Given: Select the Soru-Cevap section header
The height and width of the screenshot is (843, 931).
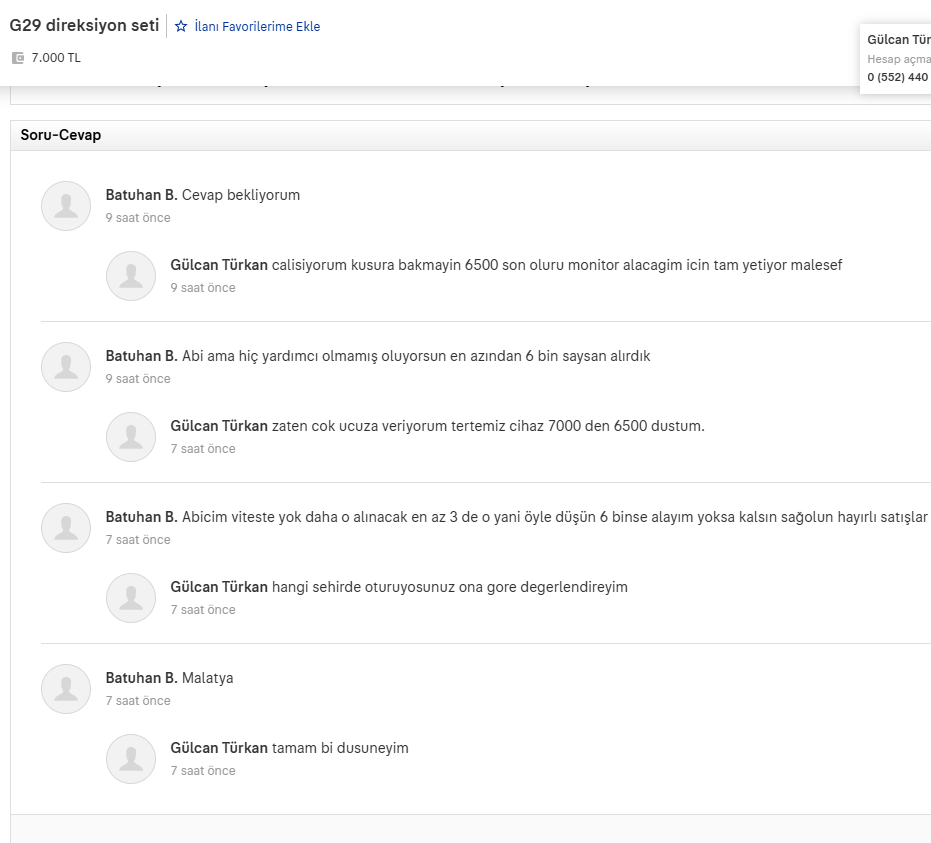Looking at the screenshot, I should [x=61, y=135].
